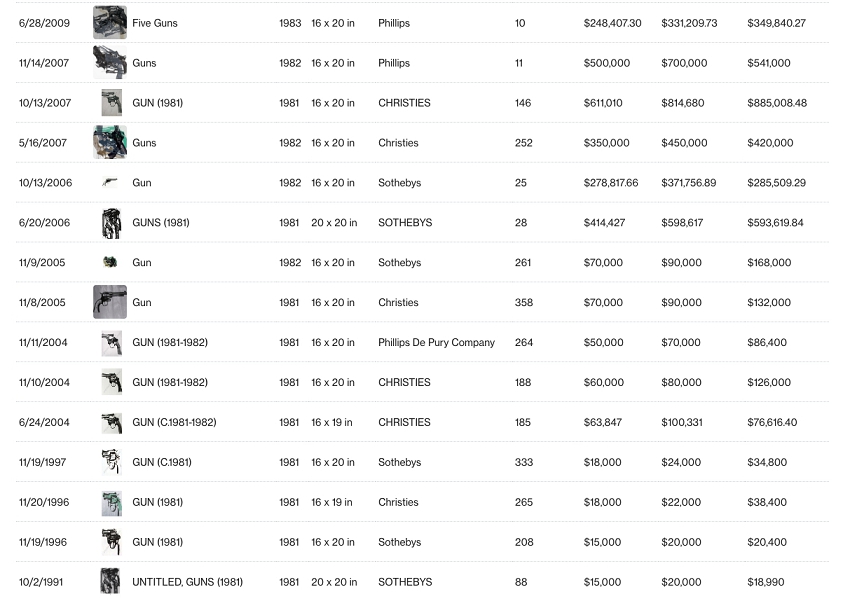This screenshot has height=601, width=850.
Task: Open the Five Guns title link
Action: coord(154,23)
